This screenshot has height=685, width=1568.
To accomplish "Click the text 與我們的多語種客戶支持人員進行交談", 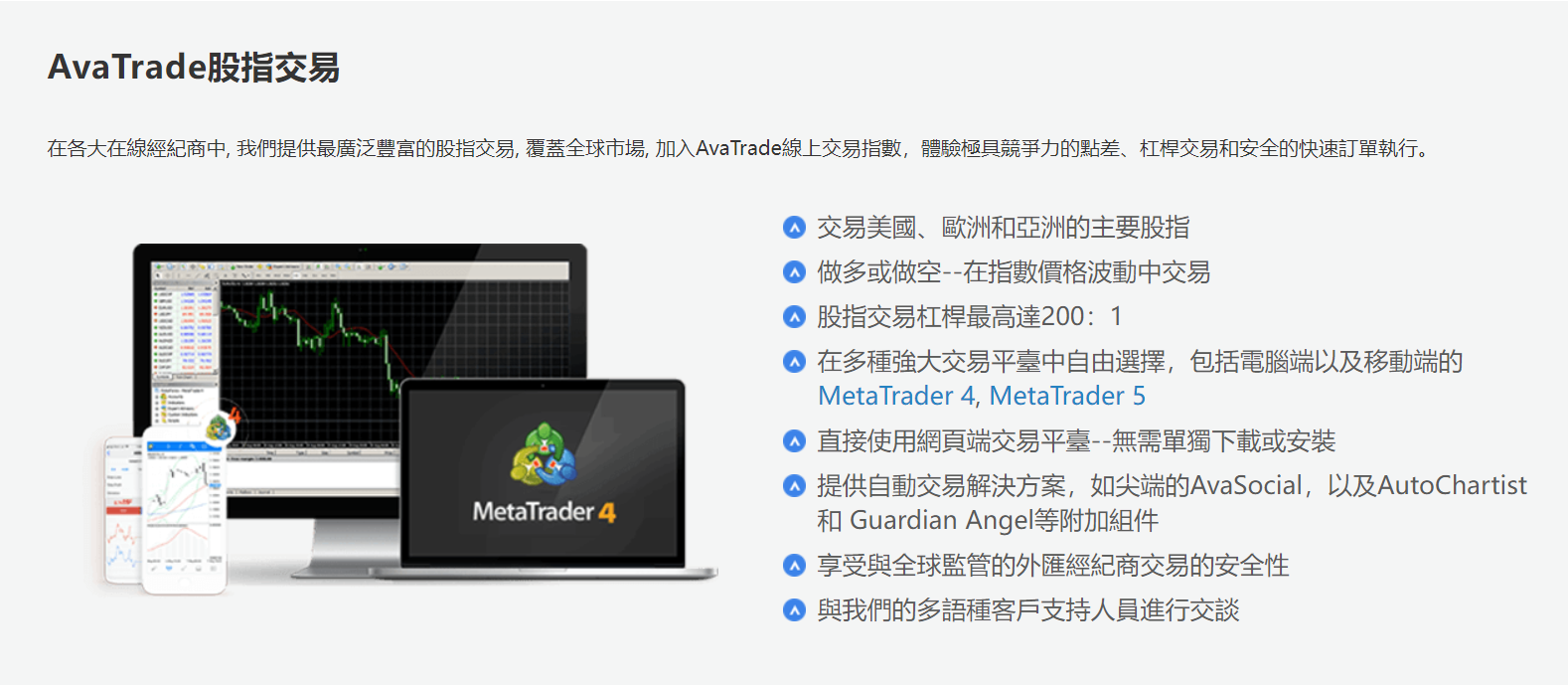I will 1028,610.
